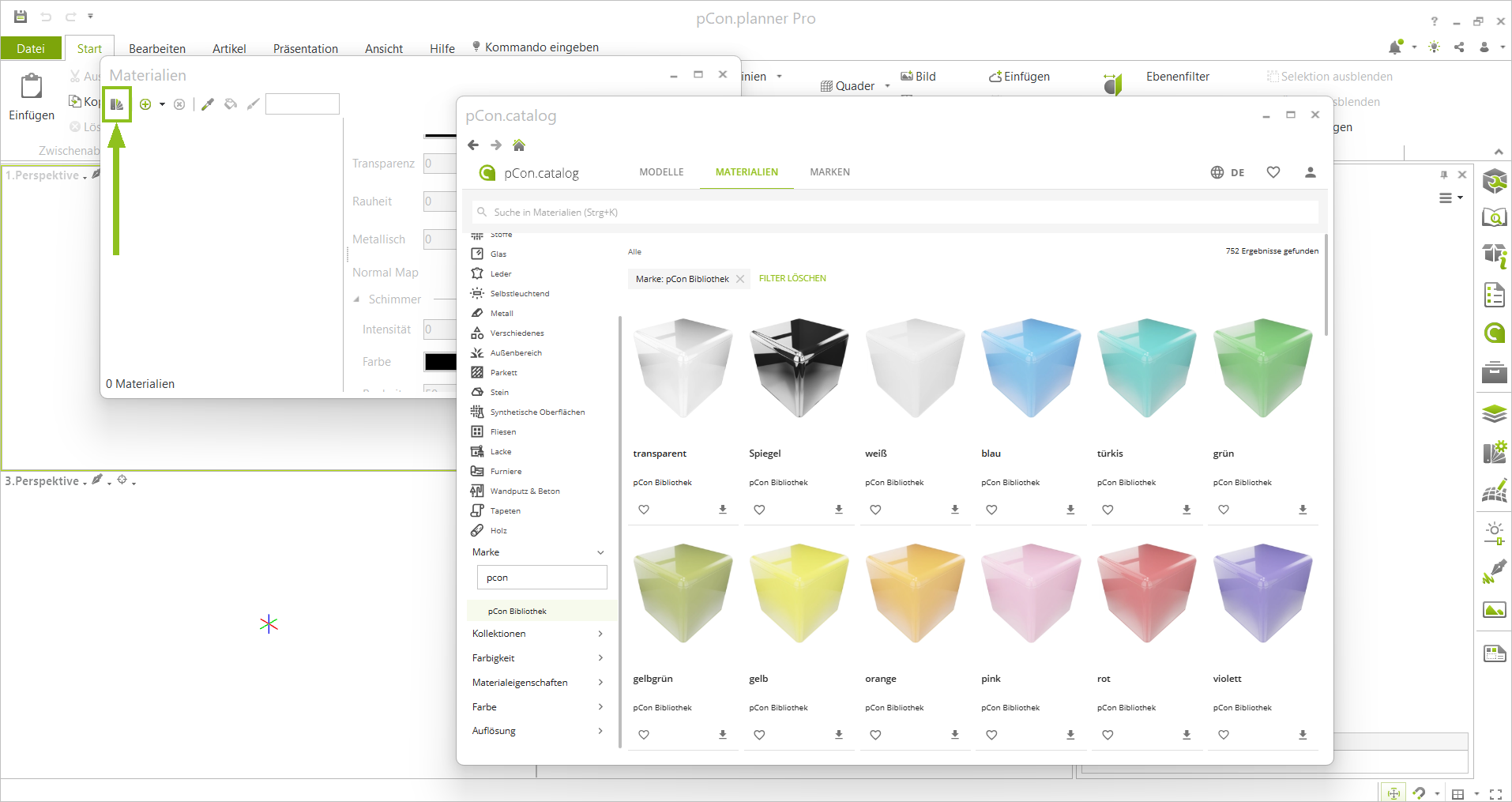
Task: Open the Datei menu
Action: tap(31, 48)
